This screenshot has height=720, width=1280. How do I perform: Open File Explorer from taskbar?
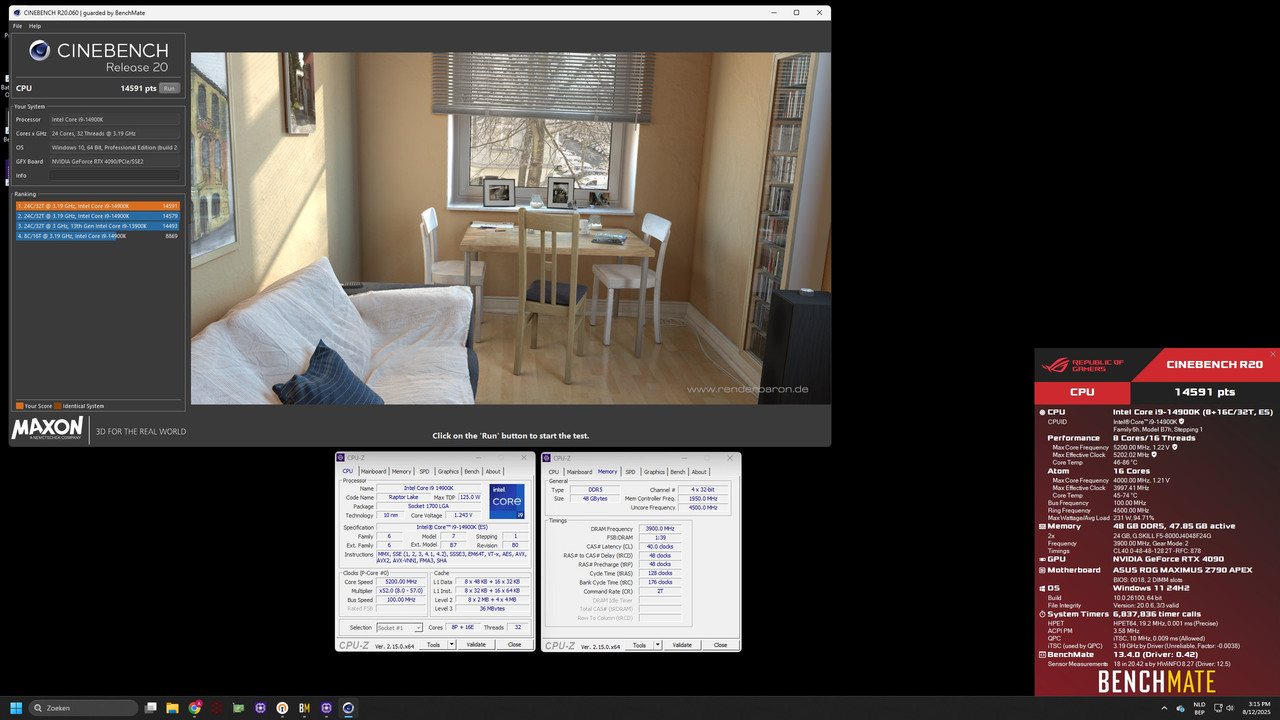[172, 708]
